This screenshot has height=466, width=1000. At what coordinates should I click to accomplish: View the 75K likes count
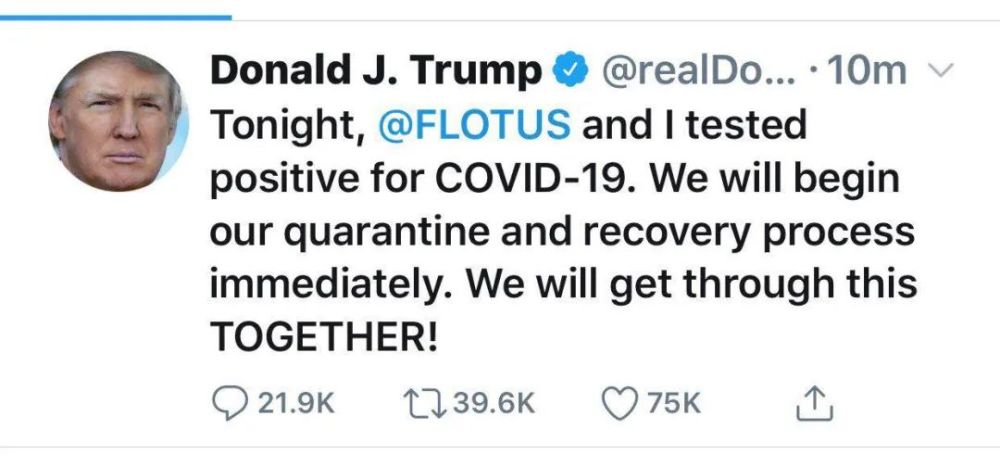pyautogui.click(x=674, y=404)
